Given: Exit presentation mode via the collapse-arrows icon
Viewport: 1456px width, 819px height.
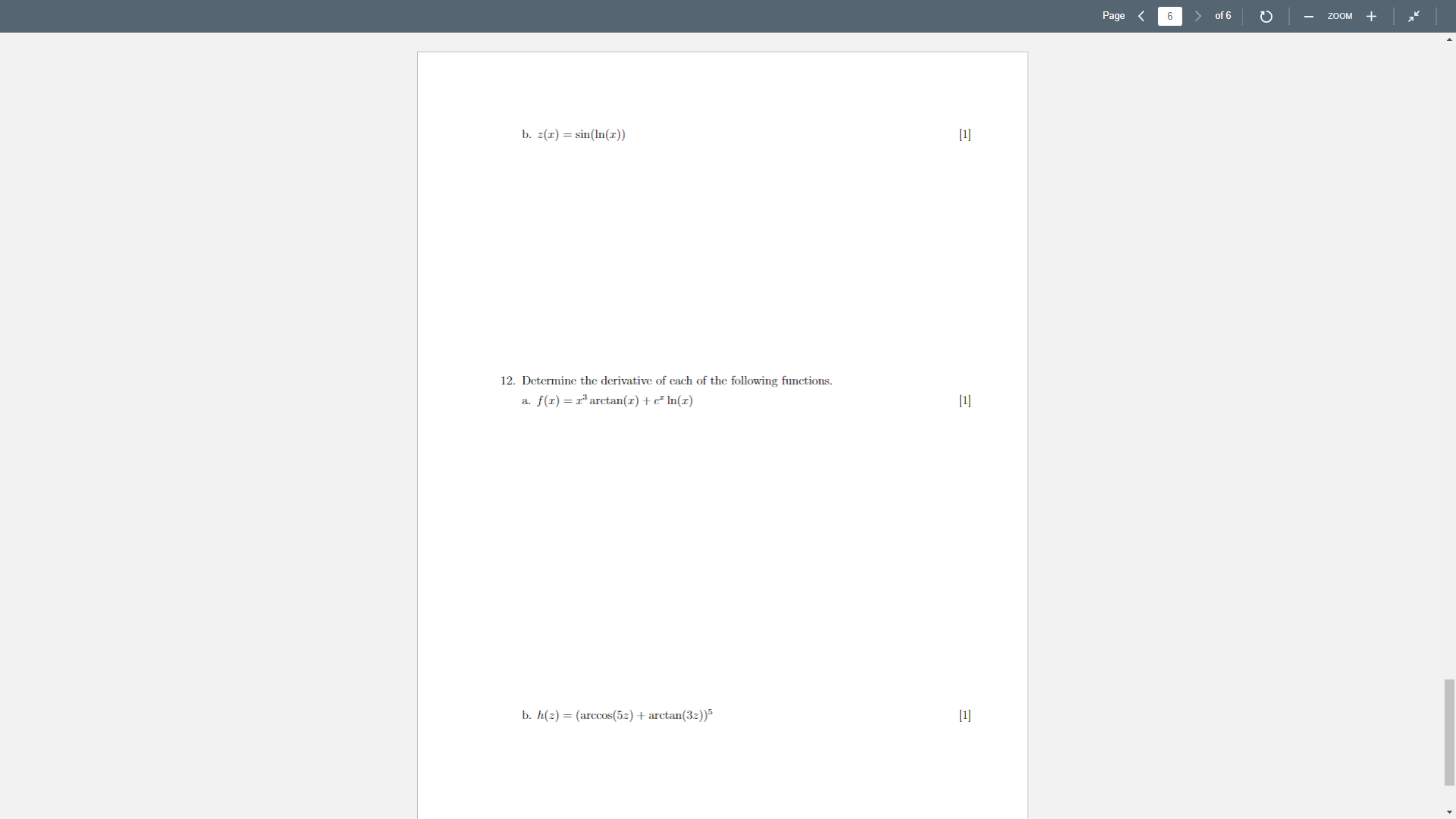Looking at the screenshot, I should [x=1414, y=16].
